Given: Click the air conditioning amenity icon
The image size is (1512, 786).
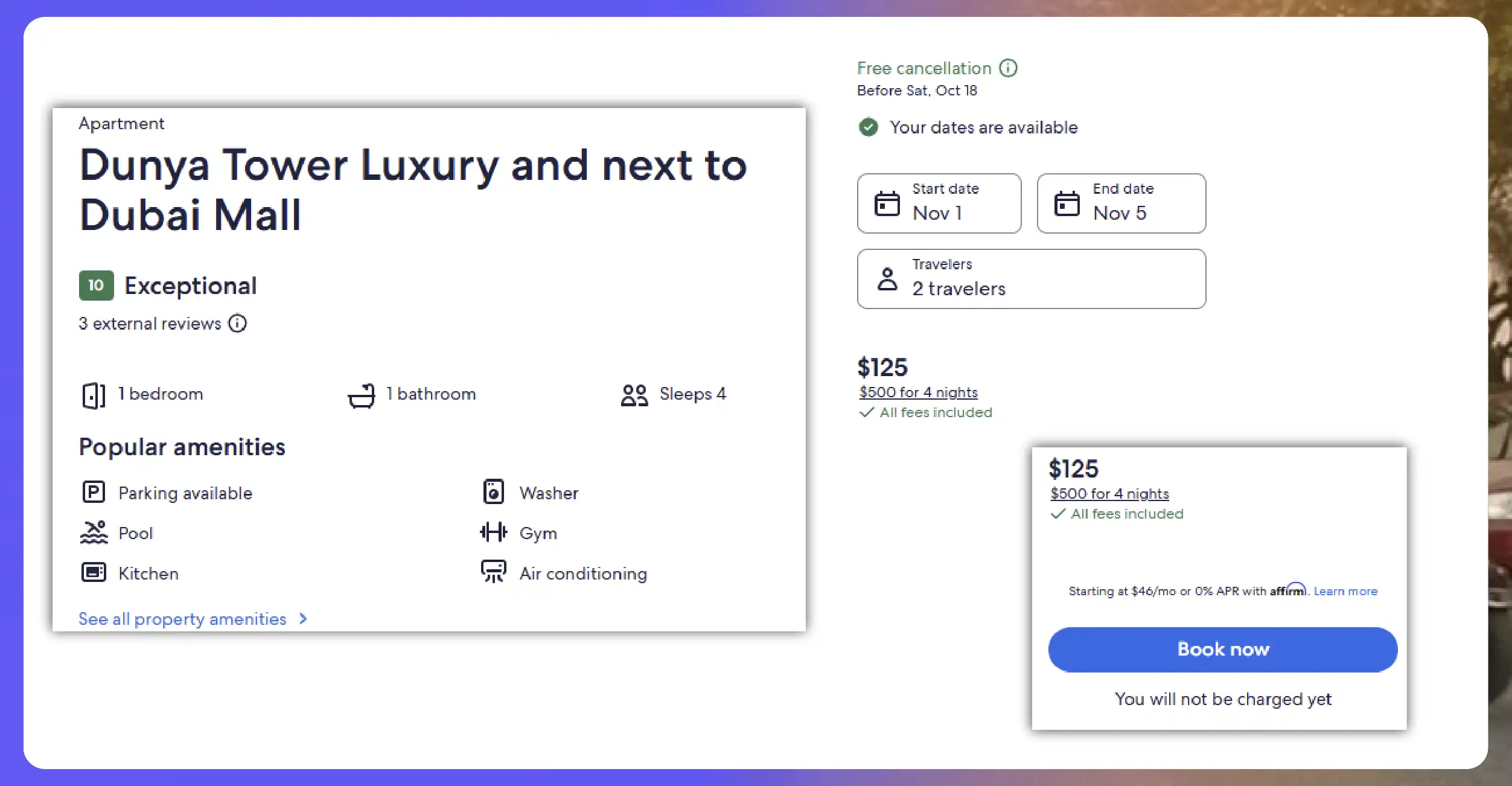Looking at the screenshot, I should point(494,572).
